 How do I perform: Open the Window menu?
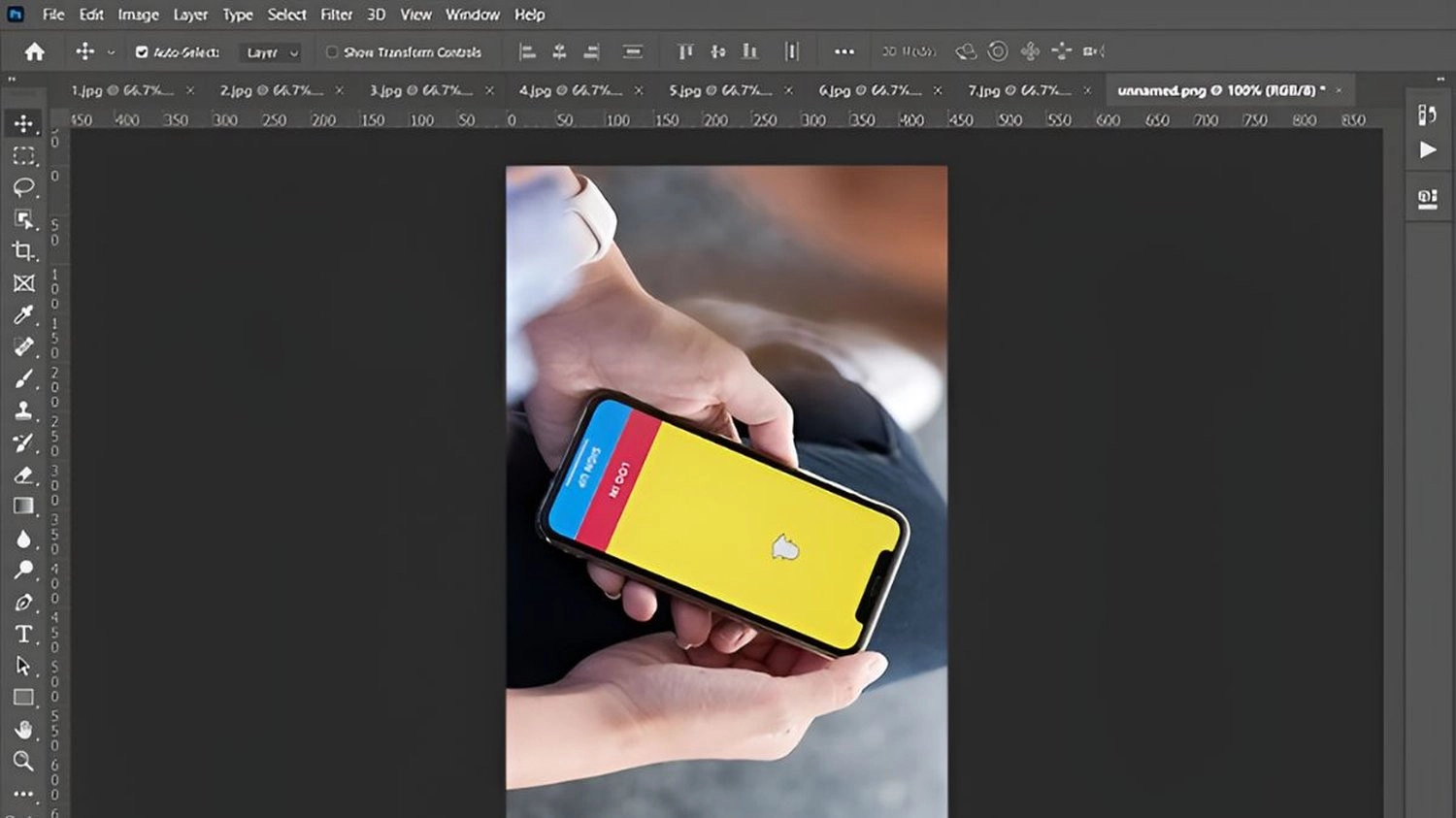(x=473, y=15)
